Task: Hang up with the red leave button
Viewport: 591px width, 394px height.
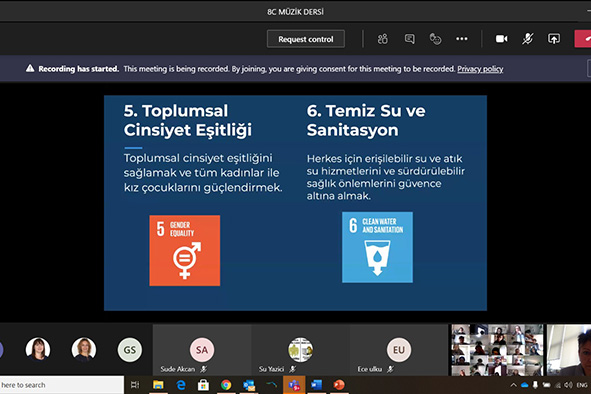Action: coord(583,39)
